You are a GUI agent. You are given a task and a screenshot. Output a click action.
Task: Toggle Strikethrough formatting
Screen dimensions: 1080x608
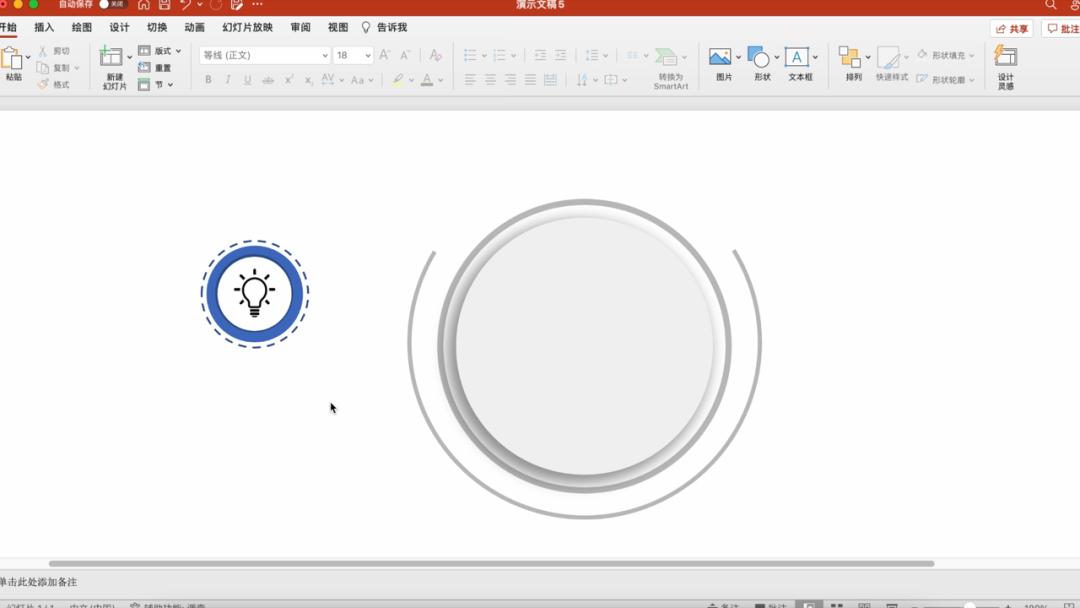[x=268, y=80]
